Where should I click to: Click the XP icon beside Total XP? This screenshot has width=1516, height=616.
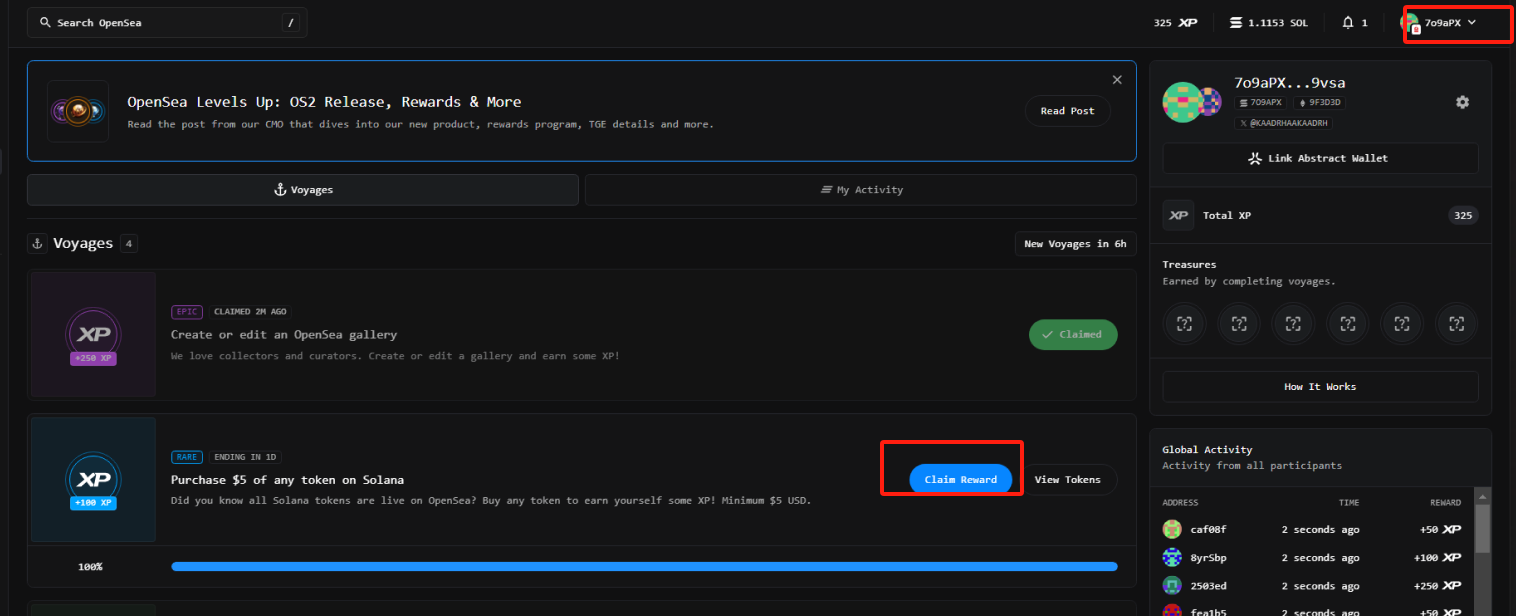(x=1178, y=215)
